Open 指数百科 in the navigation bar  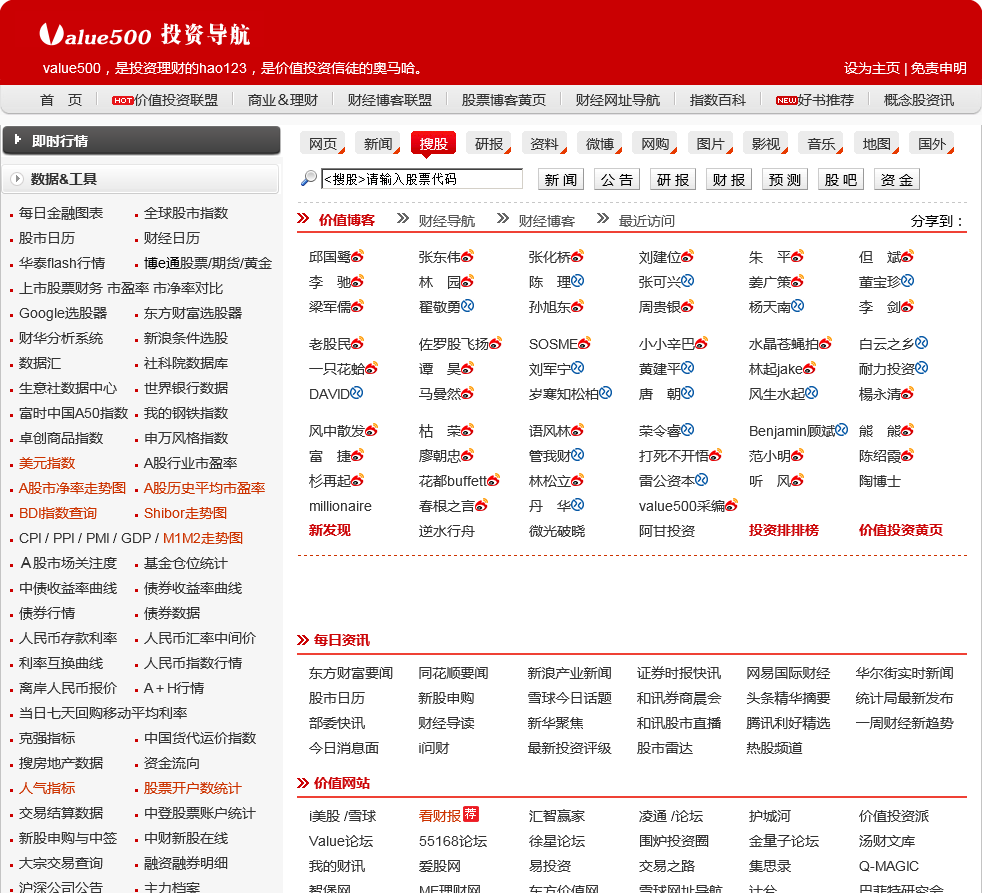[x=717, y=100]
